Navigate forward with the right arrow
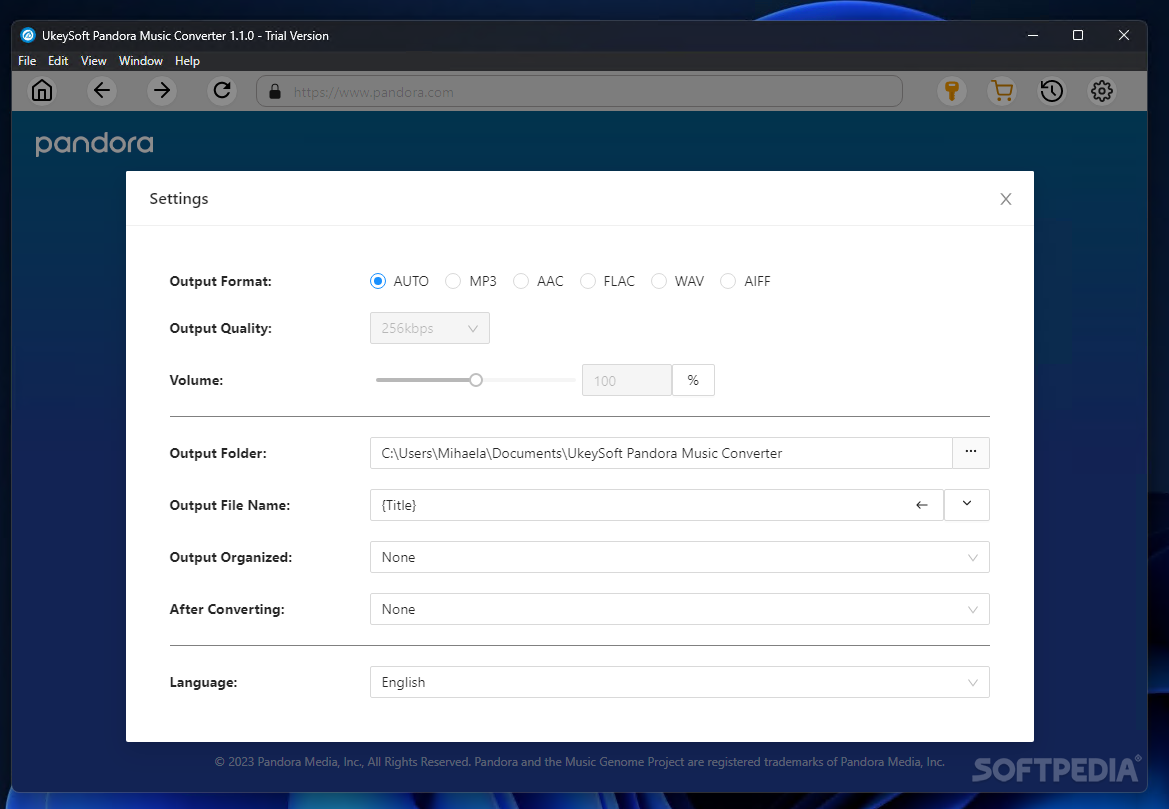 (162, 91)
